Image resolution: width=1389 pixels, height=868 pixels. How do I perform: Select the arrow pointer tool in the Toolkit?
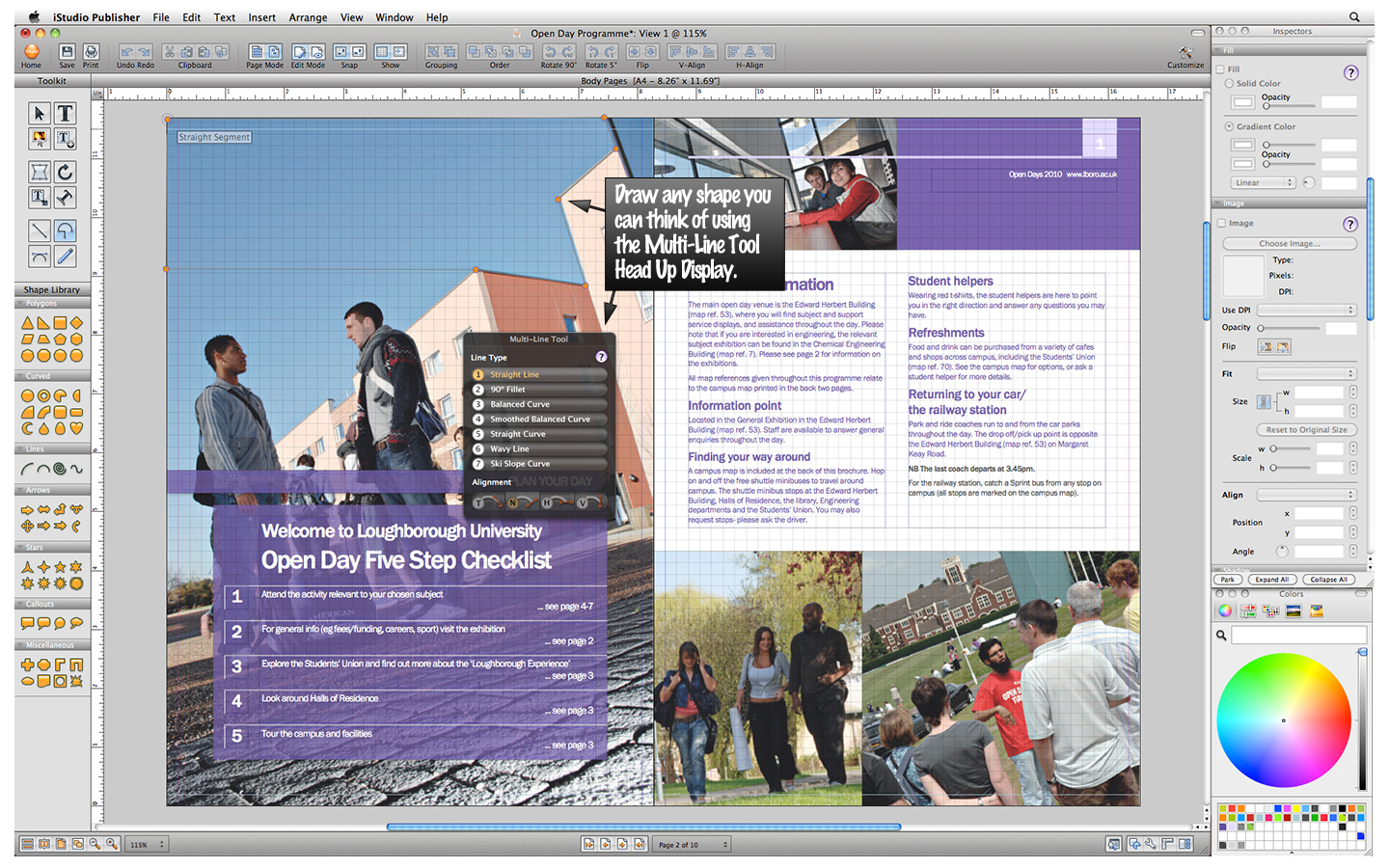(40, 114)
